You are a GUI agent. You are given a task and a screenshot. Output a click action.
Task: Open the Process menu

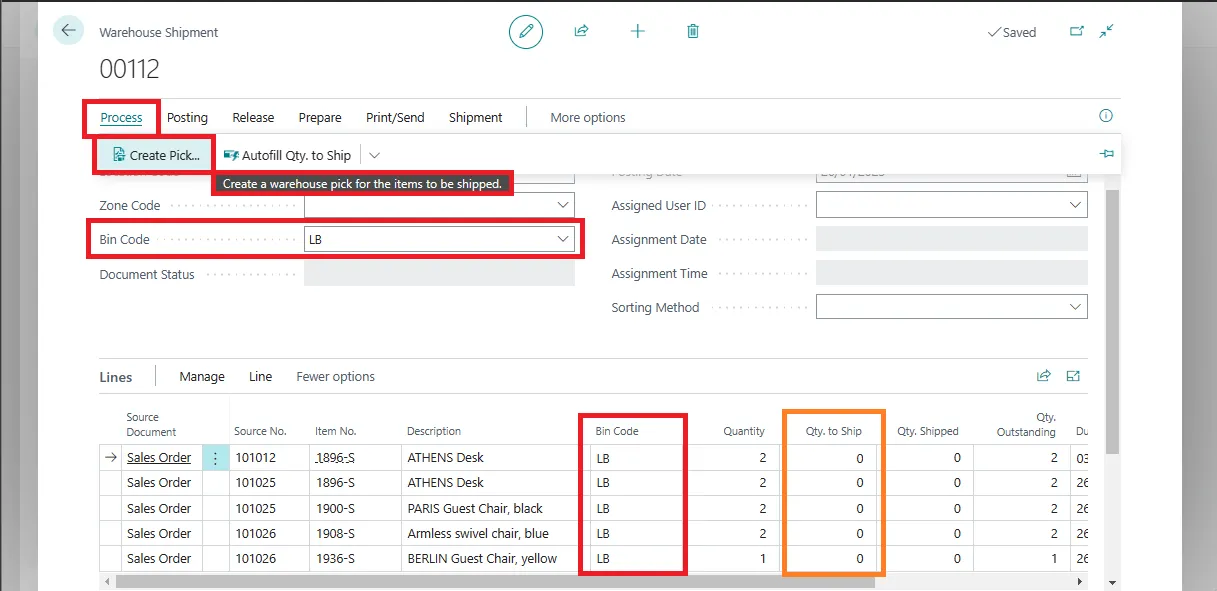pyautogui.click(x=121, y=117)
